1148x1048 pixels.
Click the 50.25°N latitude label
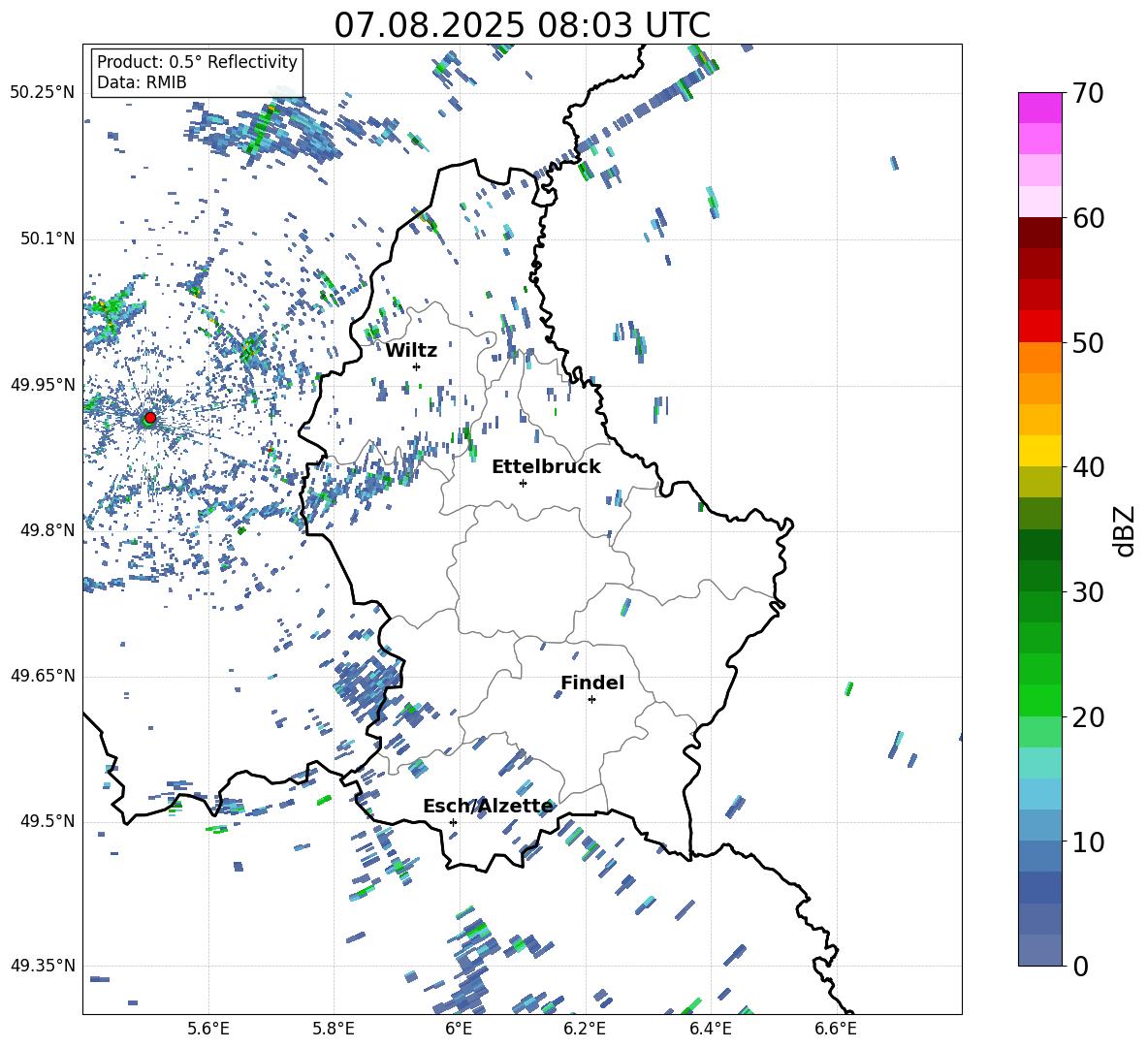point(43,93)
